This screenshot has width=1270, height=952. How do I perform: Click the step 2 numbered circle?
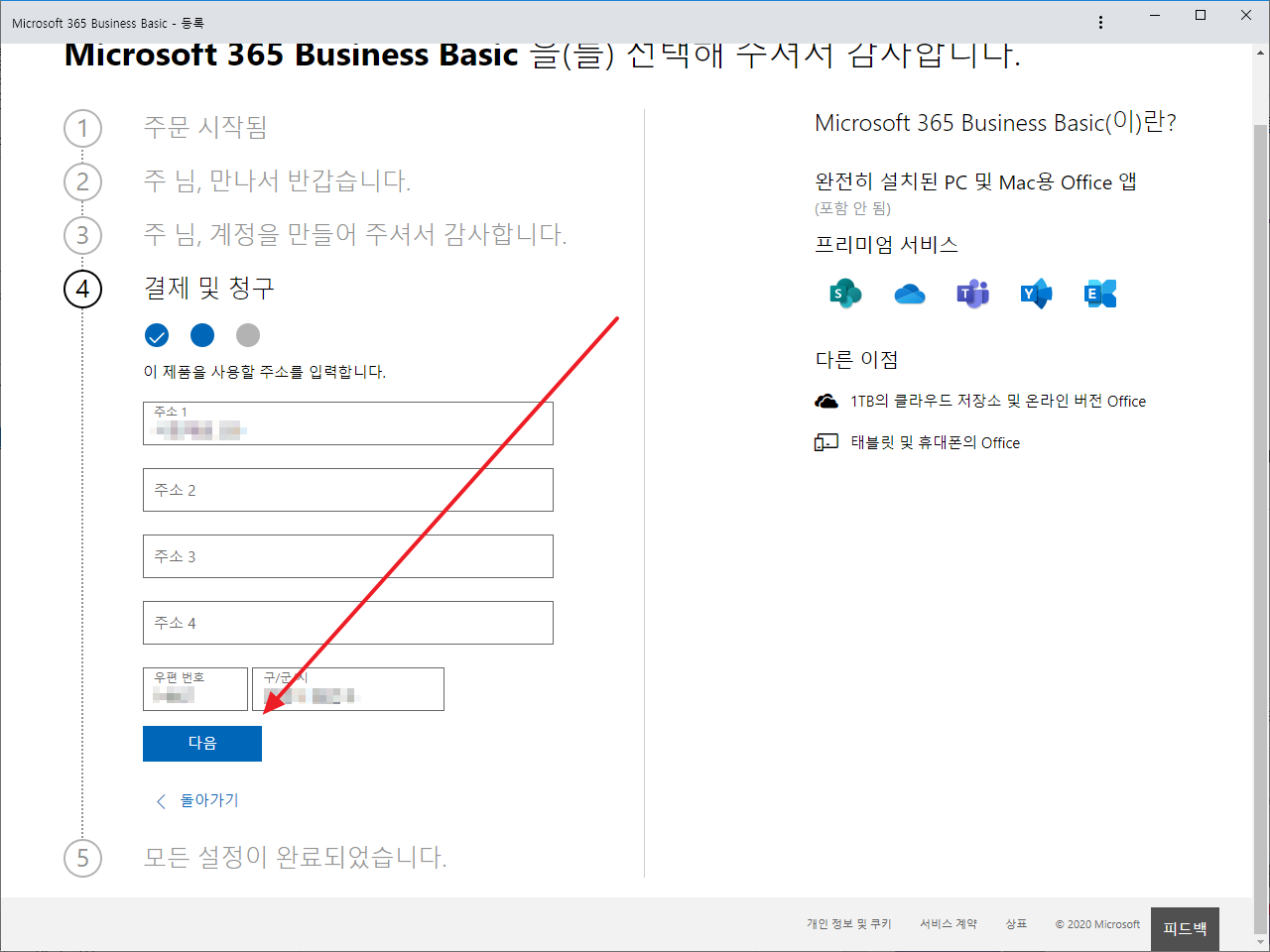[82, 181]
